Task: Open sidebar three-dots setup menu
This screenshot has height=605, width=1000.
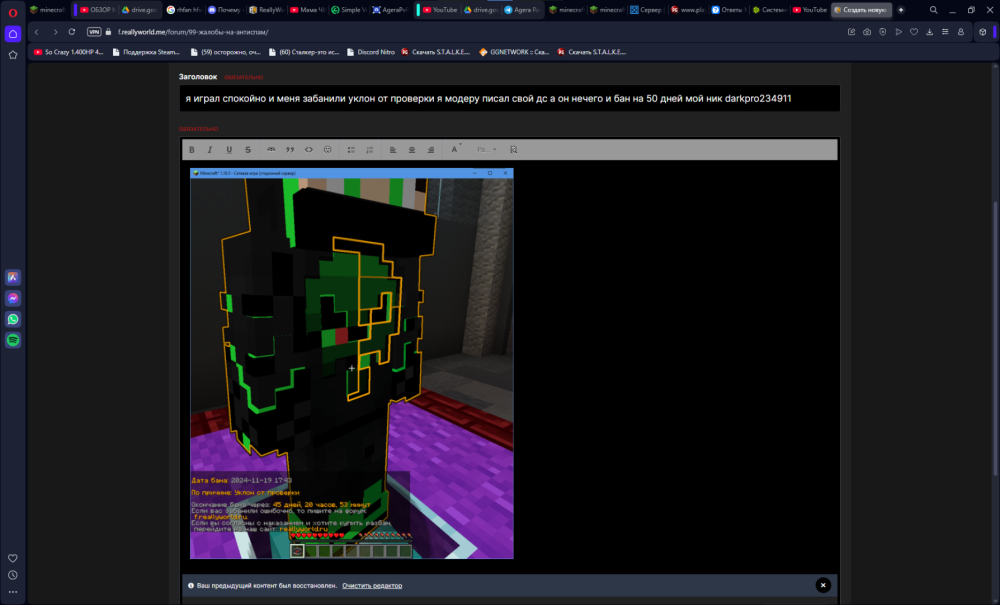Action: click(x=13, y=592)
